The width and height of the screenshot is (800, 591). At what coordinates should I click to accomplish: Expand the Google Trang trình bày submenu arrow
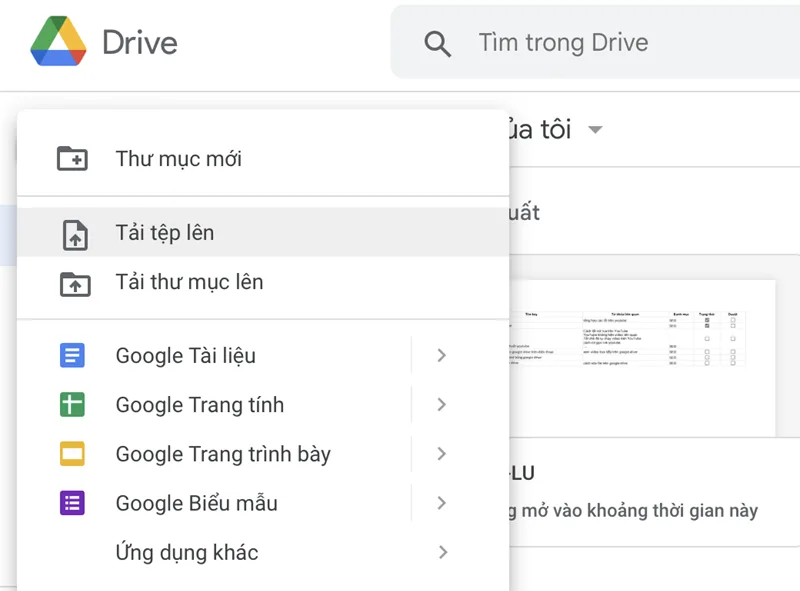pos(442,454)
